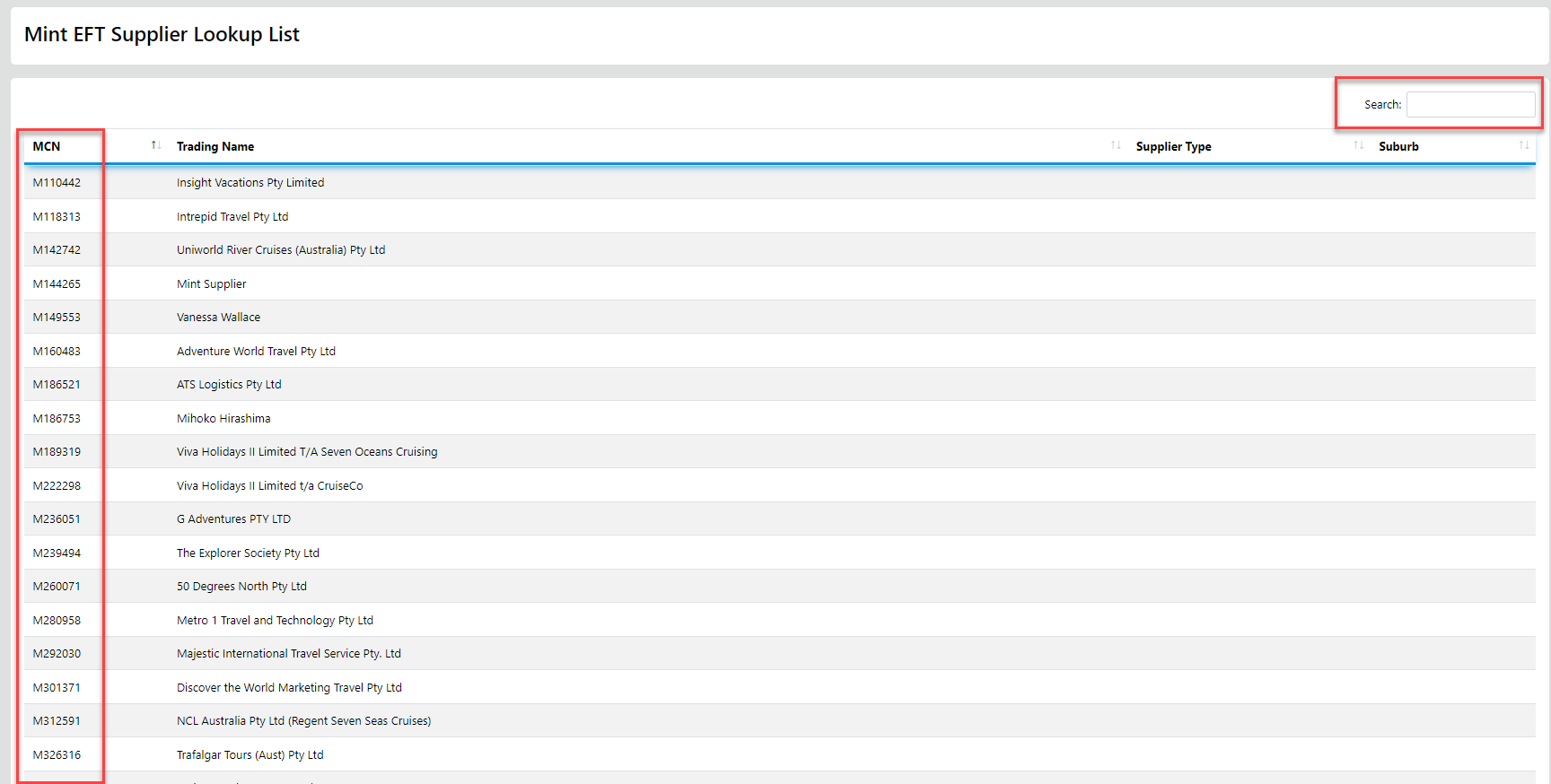
Task: Click the Mint Supplier trading name
Action: point(211,284)
